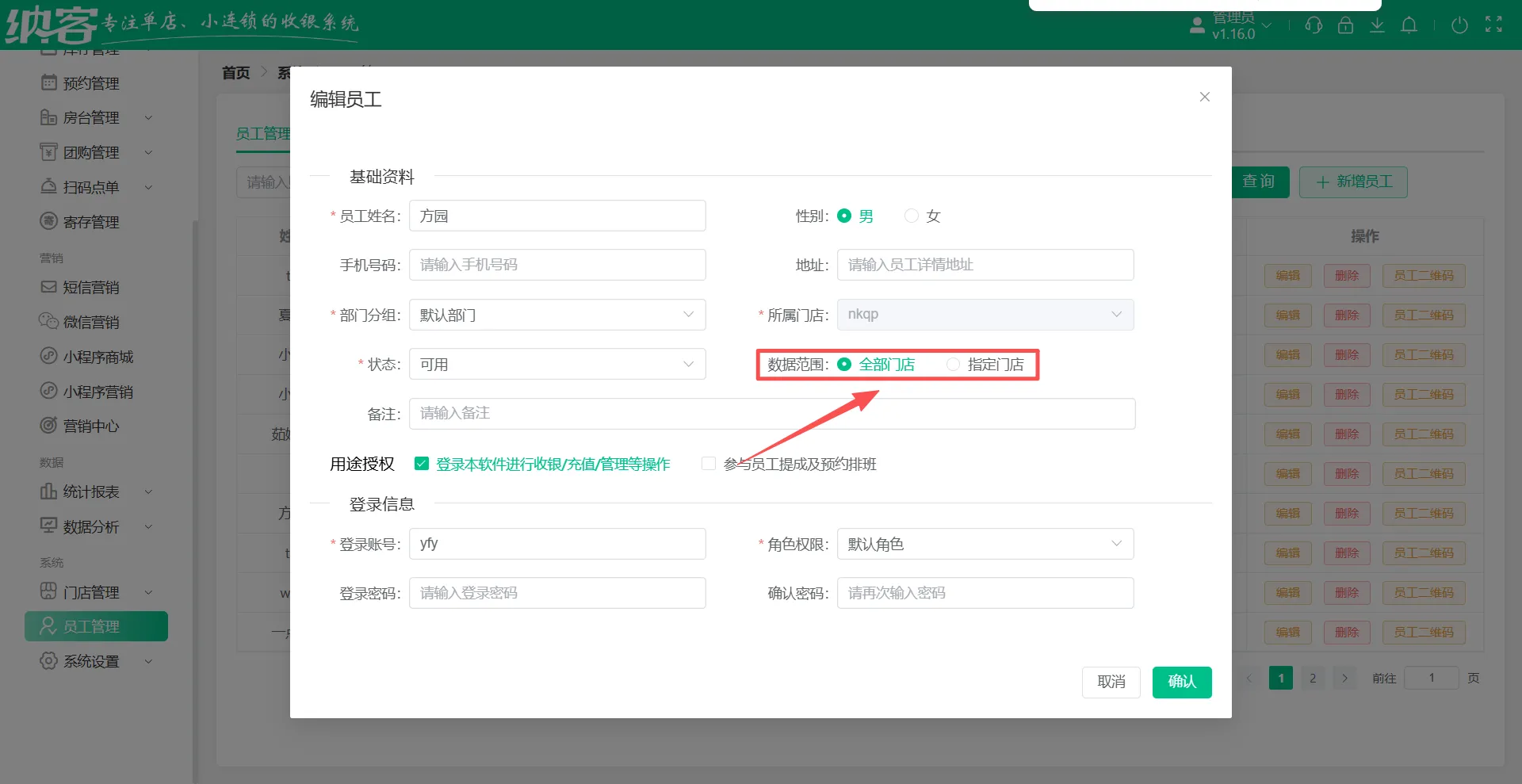1522x784 pixels.
Task: Click the download icon in header
Action: 1377,25
